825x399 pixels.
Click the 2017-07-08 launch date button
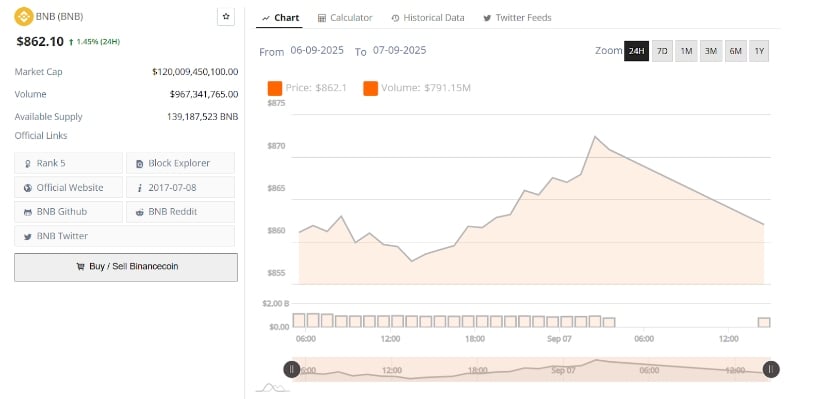[180, 187]
